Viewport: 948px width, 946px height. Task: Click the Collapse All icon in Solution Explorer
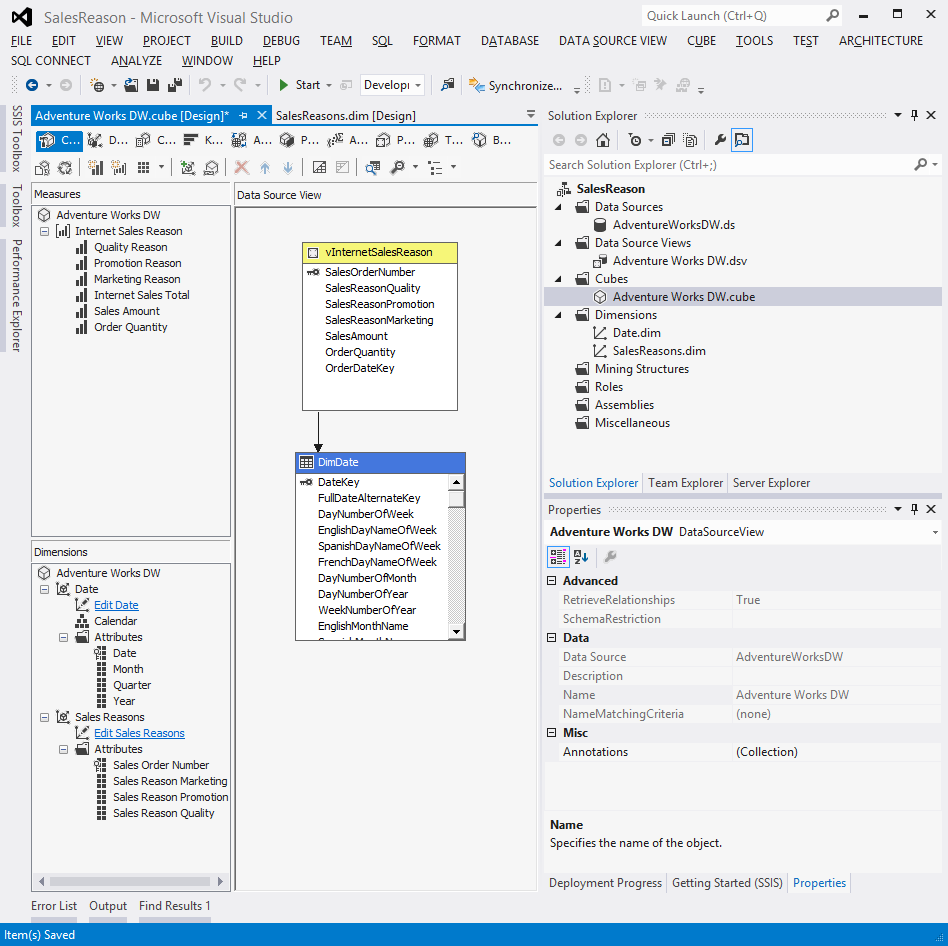click(668, 140)
